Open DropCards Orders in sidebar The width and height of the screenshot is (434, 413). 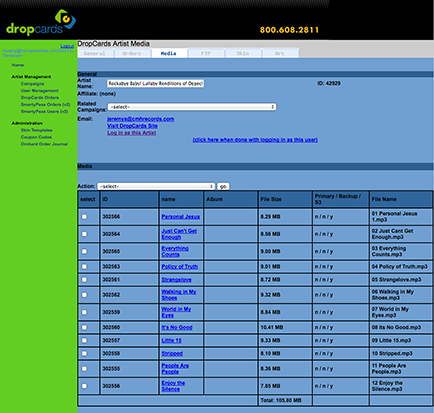tap(40, 98)
